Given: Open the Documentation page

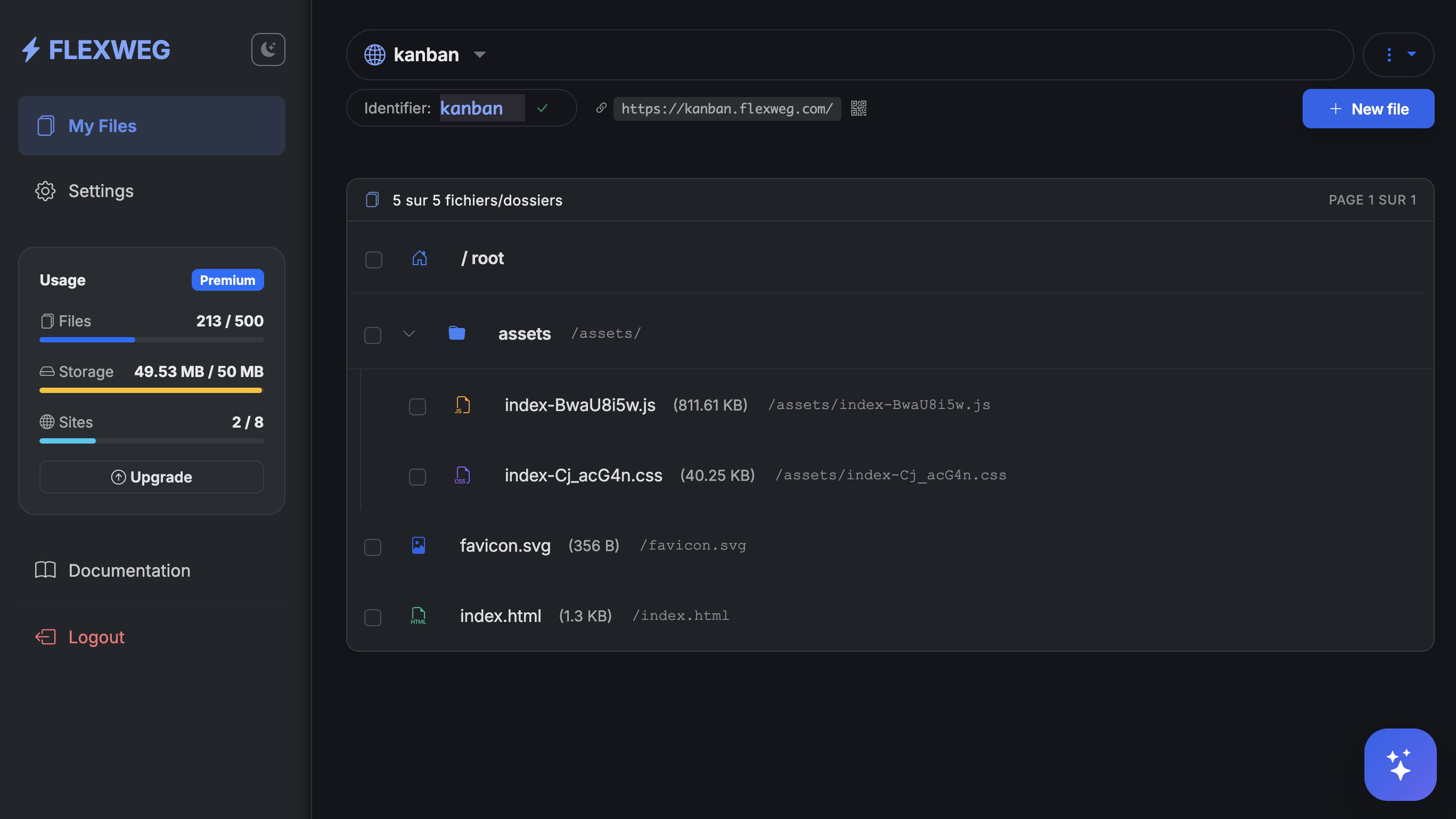Looking at the screenshot, I should coord(151,570).
